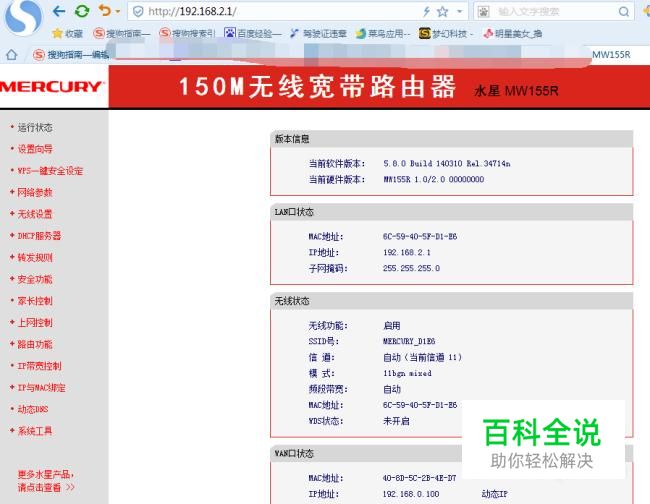This screenshot has height=504, width=650.
Task: Open the bookmark with the red flower icon
Action: [512, 34]
